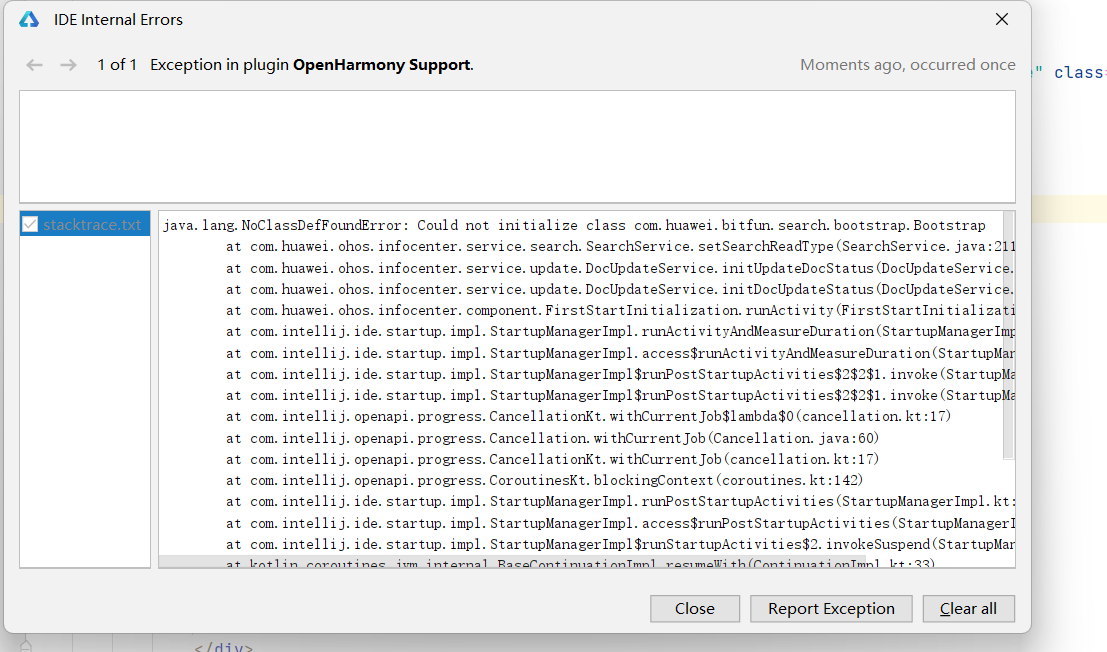Image resolution: width=1107 pixels, height=652 pixels.
Task: Toggle the stacktrace.txt attachment checkbox
Action: (30, 224)
